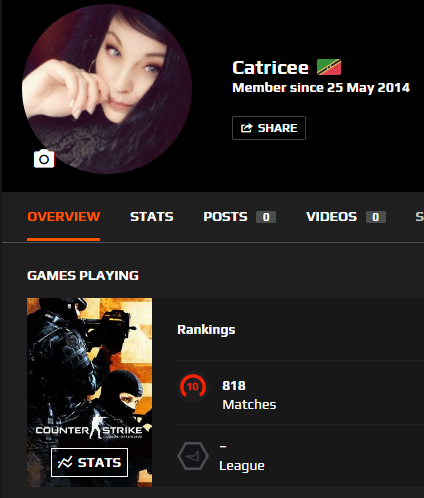Click the country flag next to Catricee
This screenshot has height=498, width=424.
(329, 67)
